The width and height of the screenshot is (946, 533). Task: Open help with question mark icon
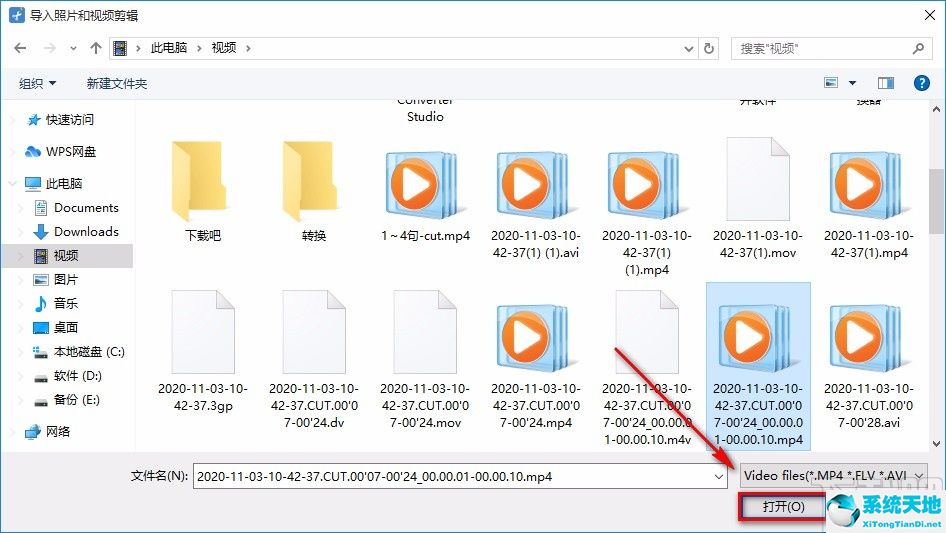pyautogui.click(x=921, y=83)
